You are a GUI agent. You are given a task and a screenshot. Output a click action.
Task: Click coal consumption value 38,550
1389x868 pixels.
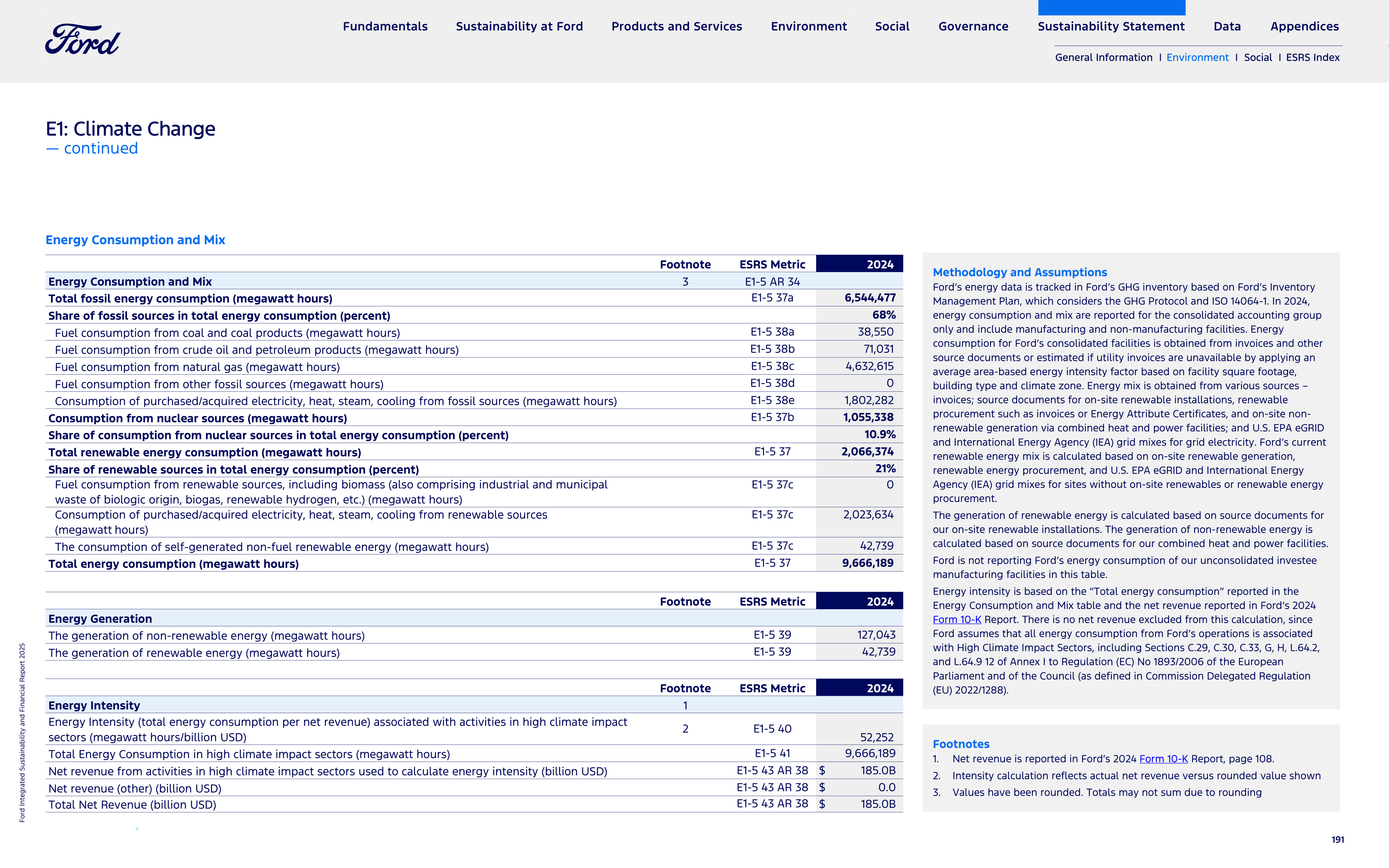click(x=876, y=332)
